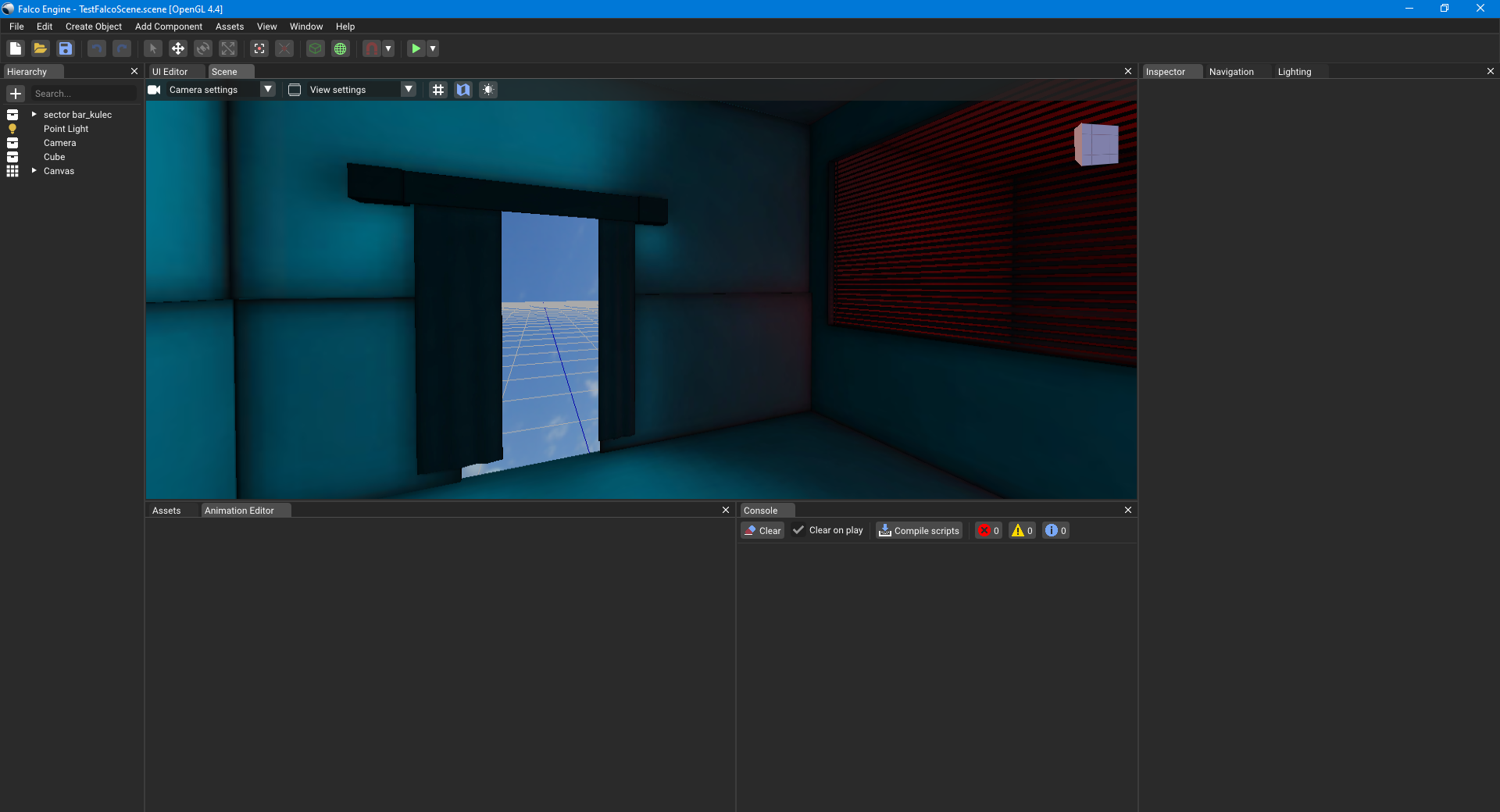Viewport: 1500px width, 812px height.
Task: Toggle the navigation mesh map icon
Action: [463, 90]
